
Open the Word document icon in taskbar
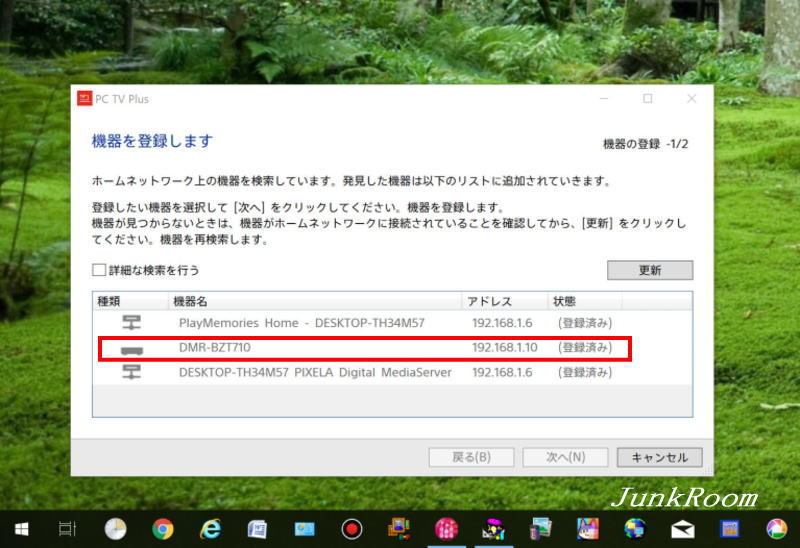click(257, 530)
